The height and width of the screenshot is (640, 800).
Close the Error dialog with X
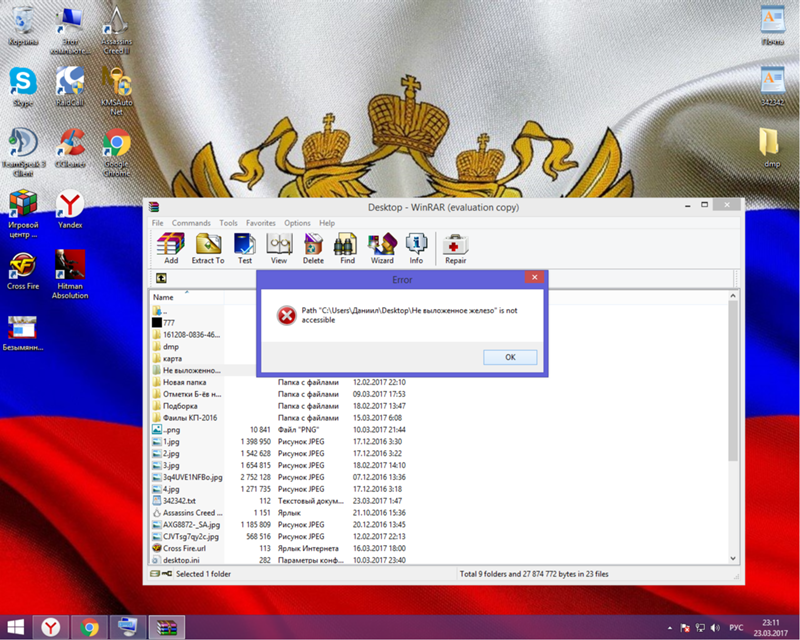(534, 277)
